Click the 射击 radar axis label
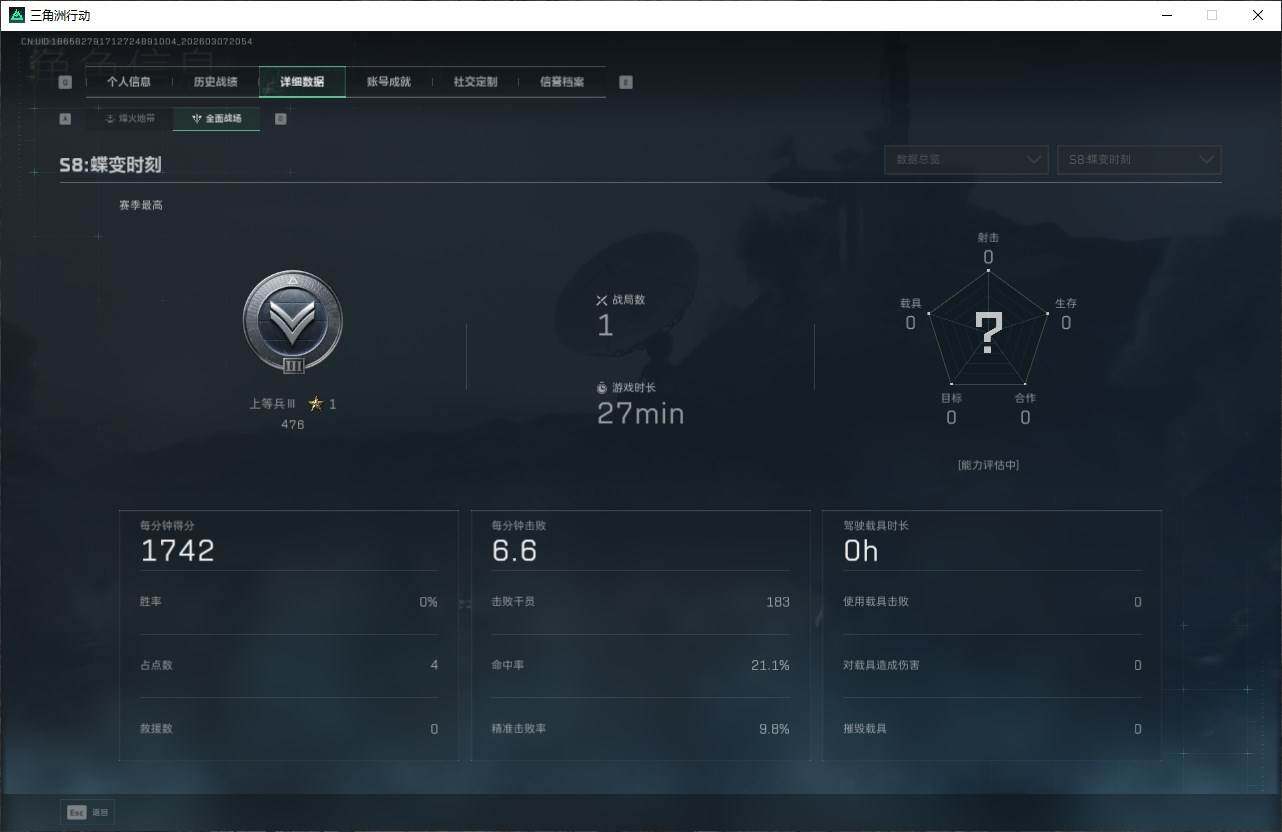Viewport: 1282px width, 832px height. 988,238
